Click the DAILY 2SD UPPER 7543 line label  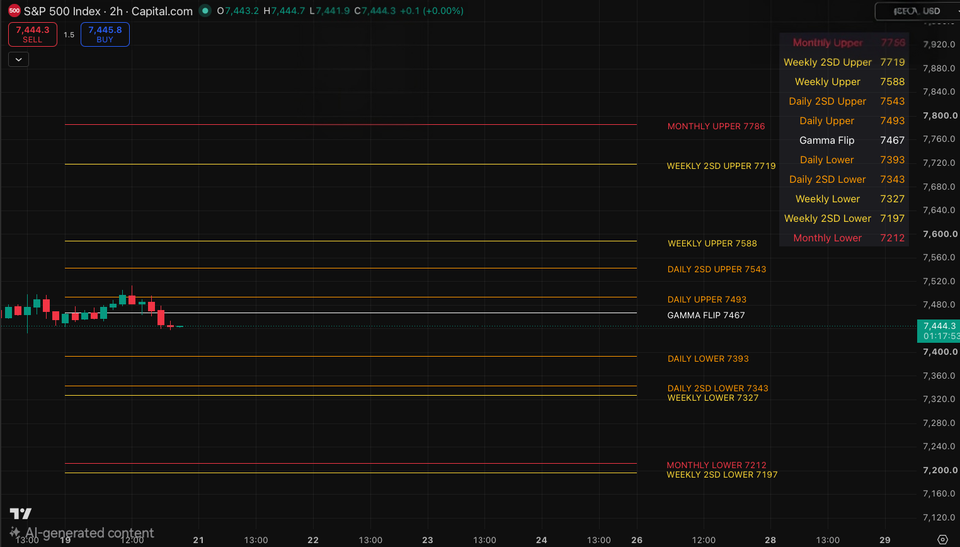[x=716, y=269]
